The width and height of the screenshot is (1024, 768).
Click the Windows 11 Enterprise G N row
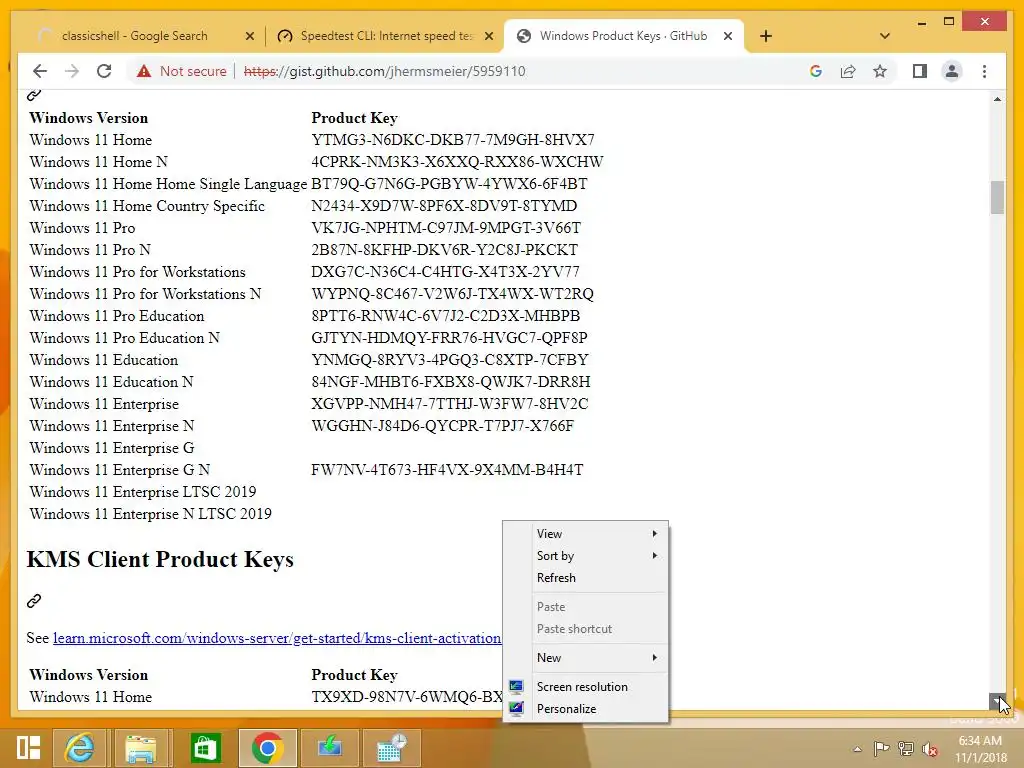[306, 470]
